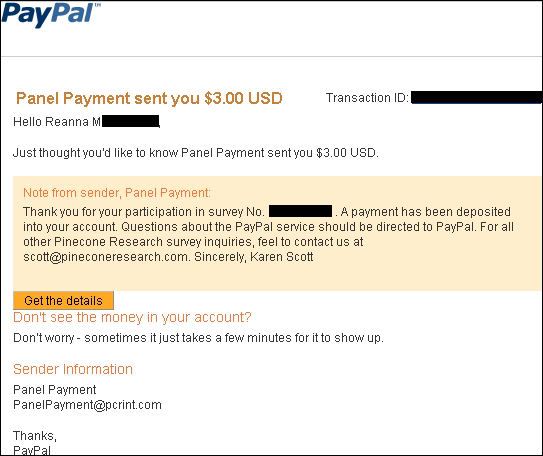The height and width of the screenshot is (456, 543).
Task: Click the Don't worry reassurance sentence
Action: 198,338
